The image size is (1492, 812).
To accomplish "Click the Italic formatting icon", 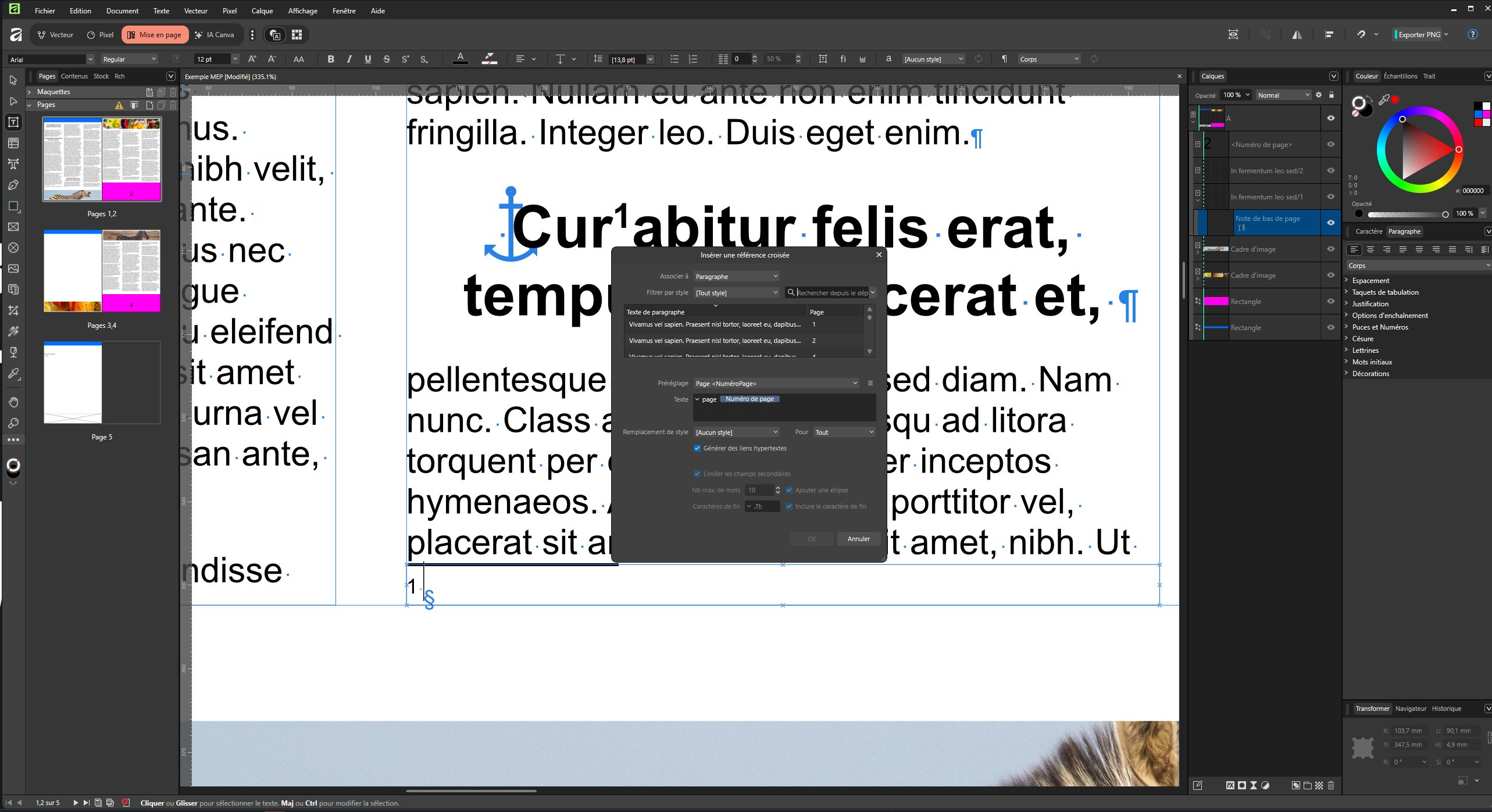I will [349, 59].
